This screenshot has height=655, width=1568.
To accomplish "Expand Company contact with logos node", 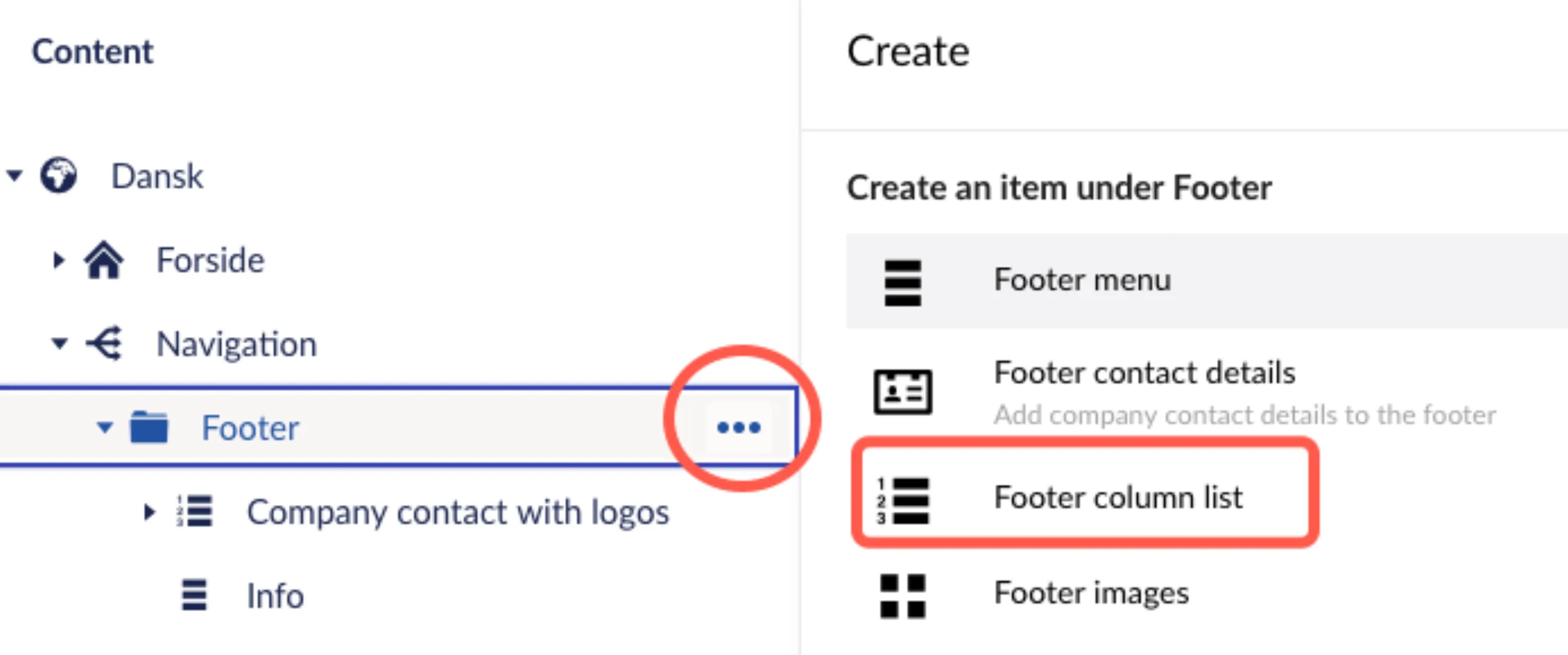I will [x=149, y=512].
